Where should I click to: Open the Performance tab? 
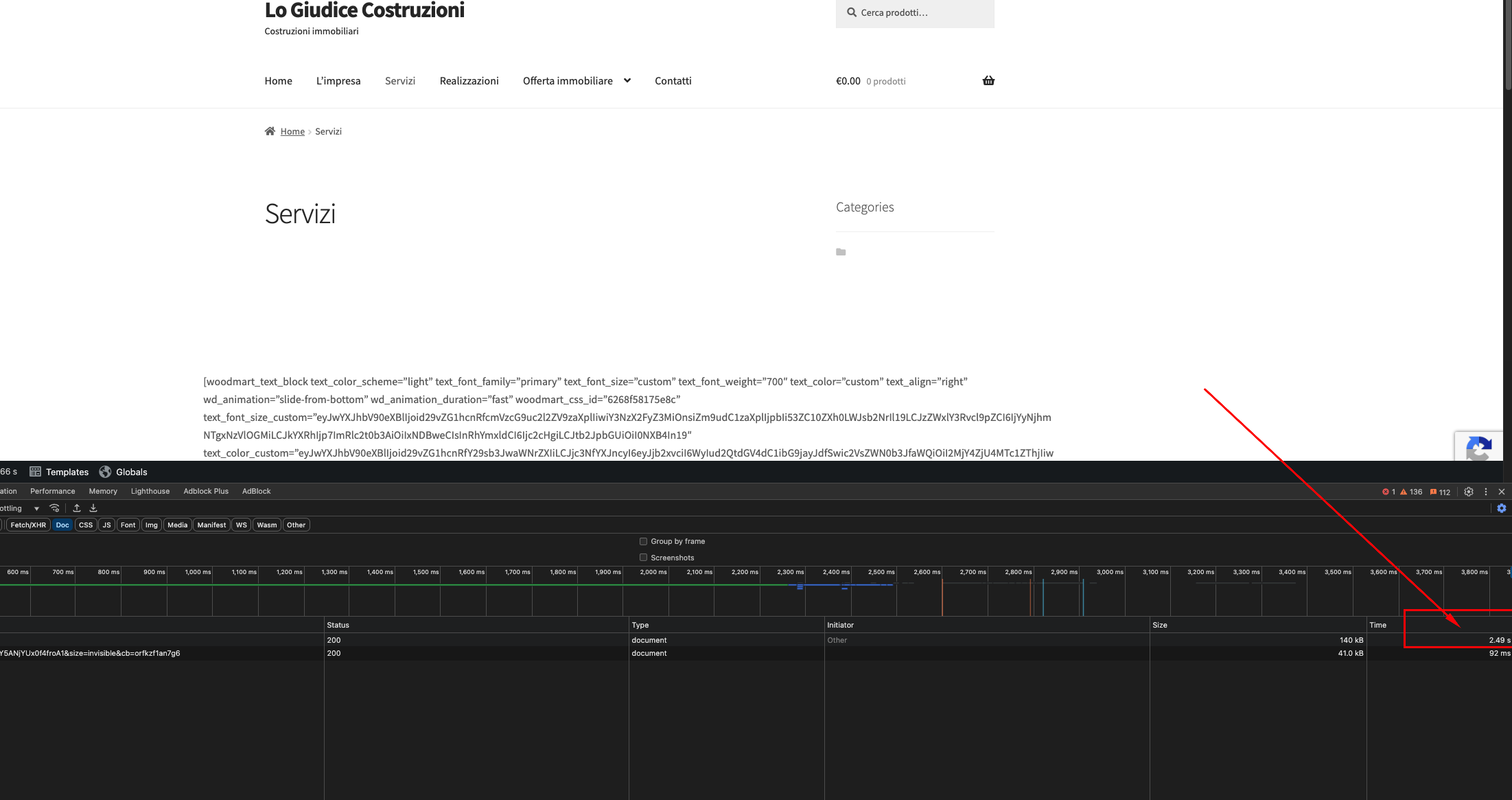53,491
